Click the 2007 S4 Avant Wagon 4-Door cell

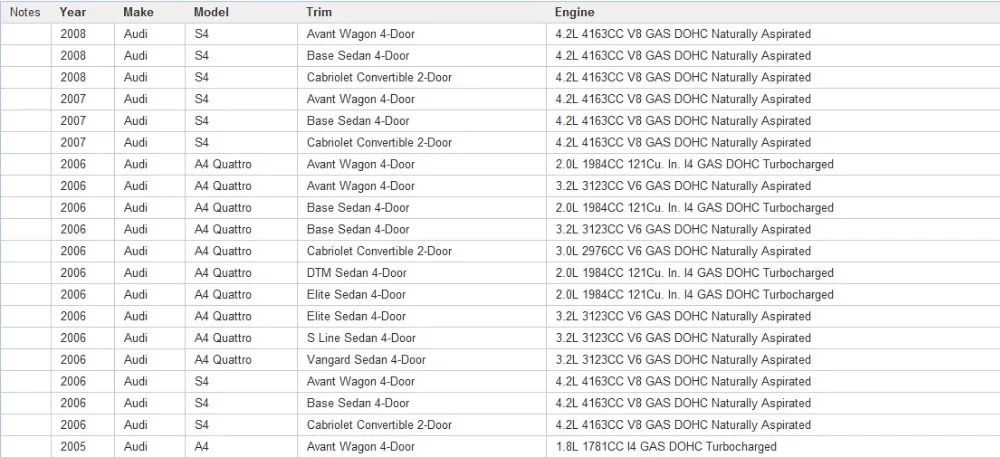coord(422,99)
